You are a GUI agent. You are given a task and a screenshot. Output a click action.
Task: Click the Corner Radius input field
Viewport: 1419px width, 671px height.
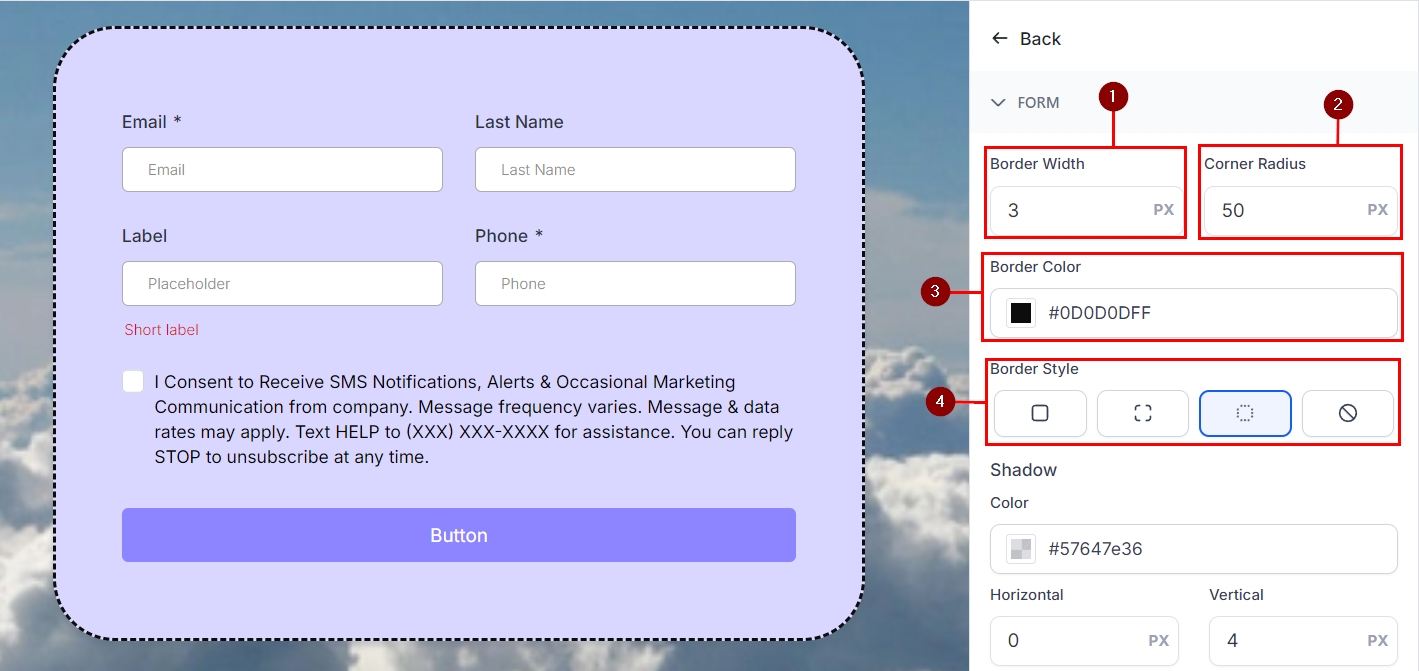[x=1285, y=210]
